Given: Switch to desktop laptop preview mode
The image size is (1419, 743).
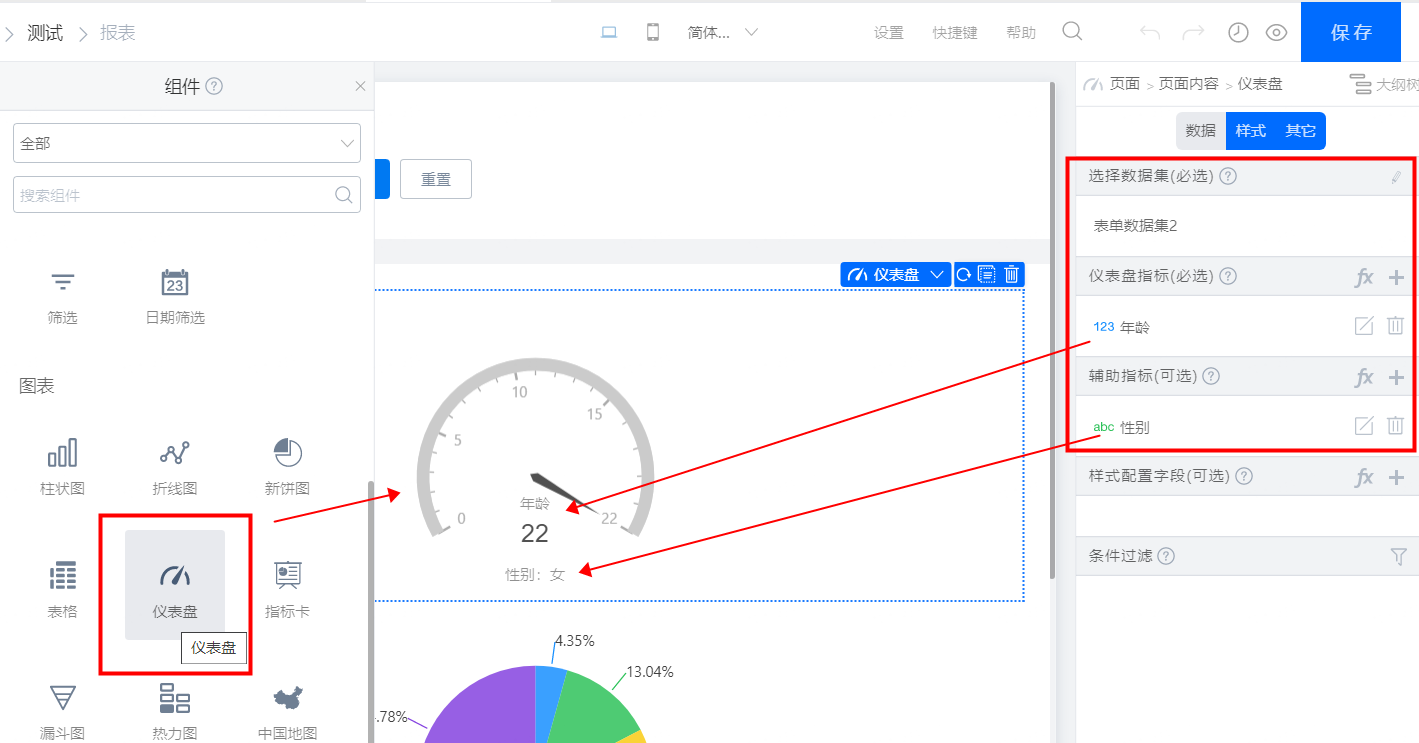Looking at the screenshot, I should click(x=609, y=32).
